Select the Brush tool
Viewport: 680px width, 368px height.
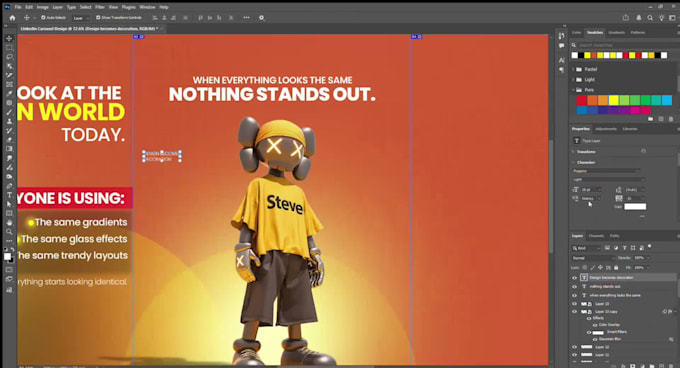pyautogui.click(x=9, y=112)
